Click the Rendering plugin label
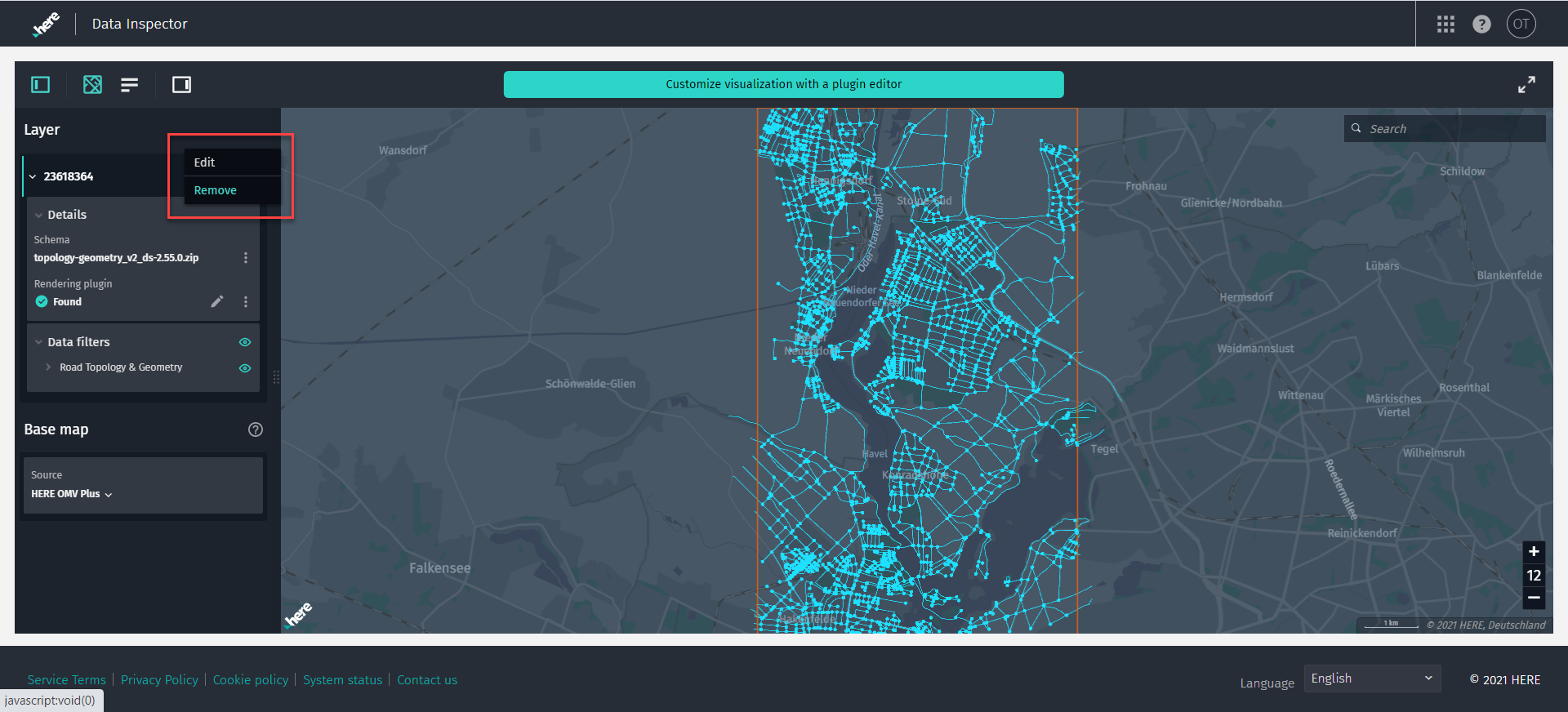The height and width of the screenshot is (712, 1568). (x=73, y=284)
